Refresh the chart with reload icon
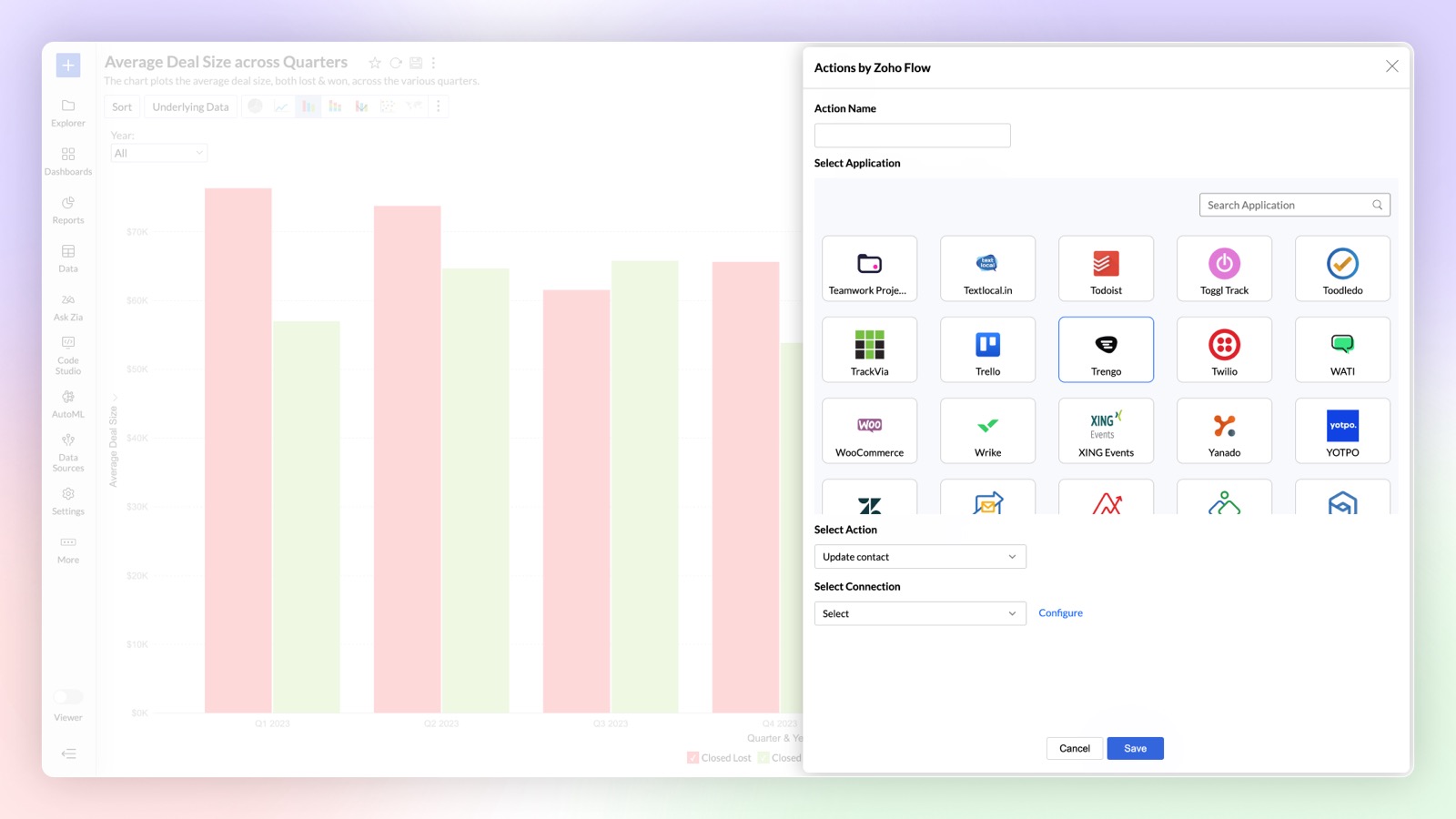Screen dimensions: 1456x819 tap(396, 63)
